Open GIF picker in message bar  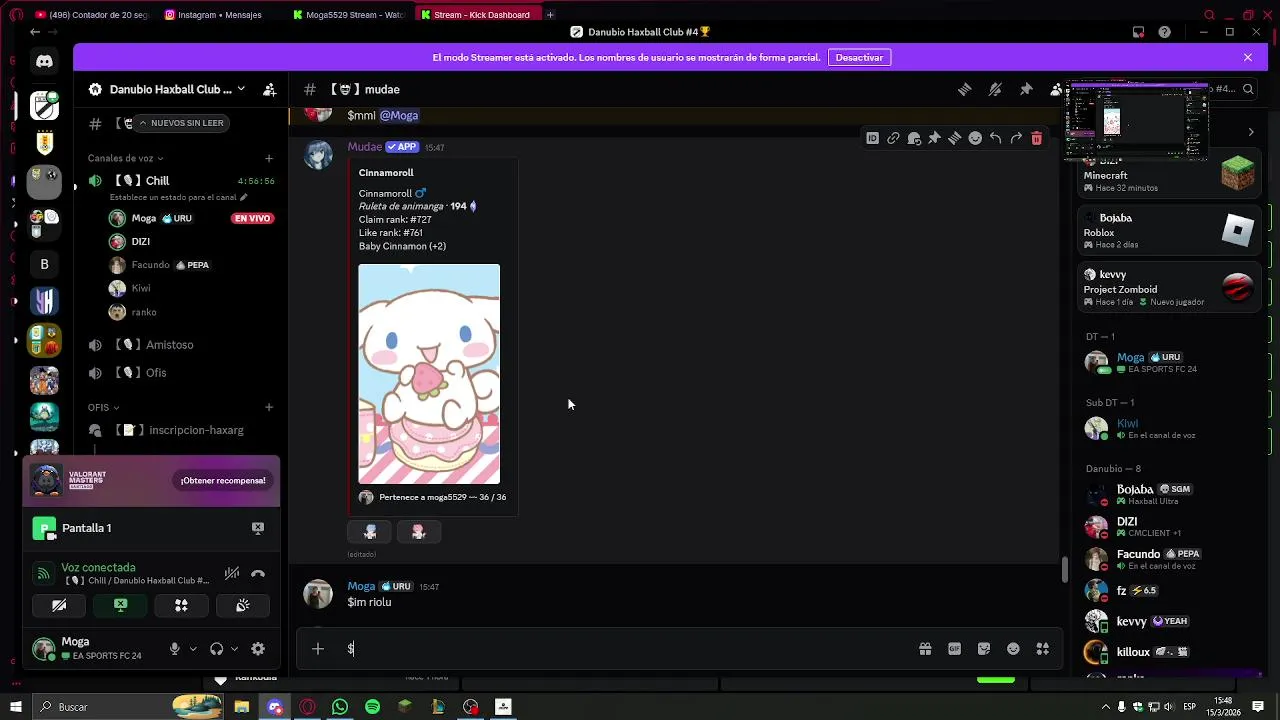[954, 649]
